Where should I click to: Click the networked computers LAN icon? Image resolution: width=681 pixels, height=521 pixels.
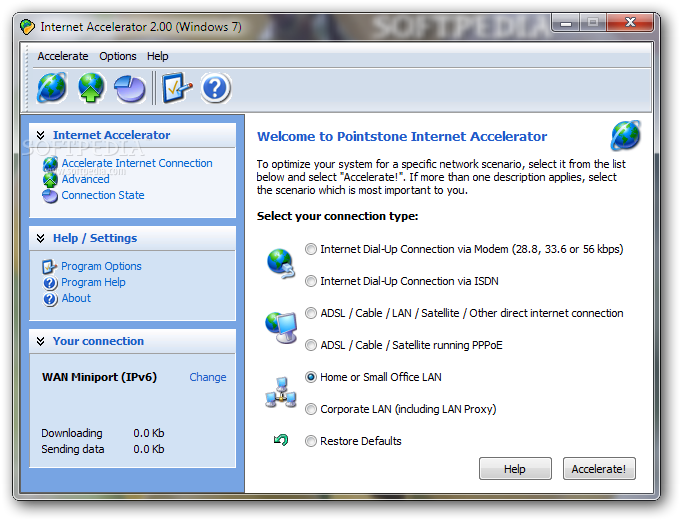tap(281, 392)
